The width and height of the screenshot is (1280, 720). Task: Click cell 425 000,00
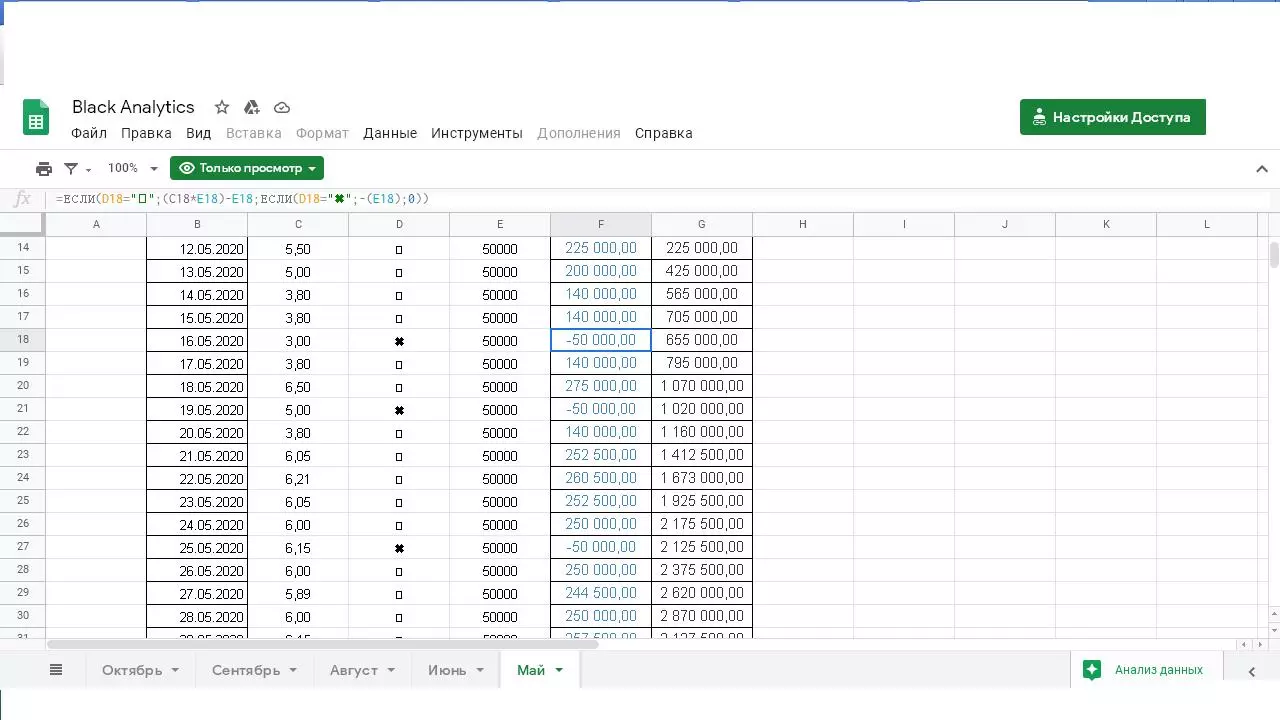702,271
